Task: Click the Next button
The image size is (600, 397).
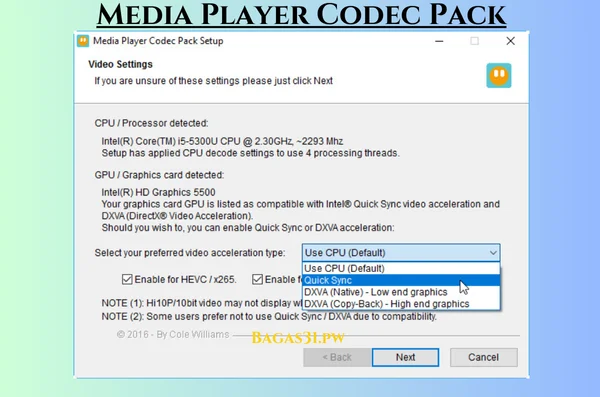Action: pyautogui.click(x=405, y=357)
